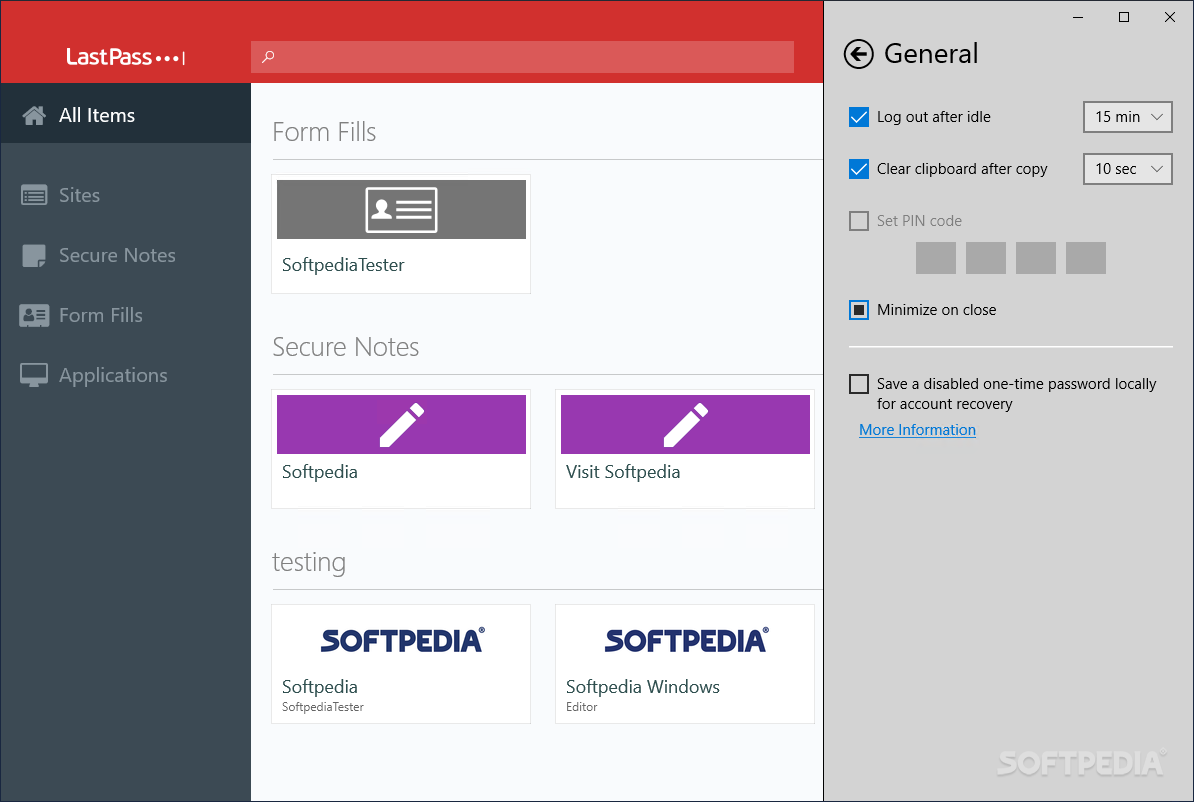Open Softpedia Windows site entry
The width and height of the screenshot is (1194, 802).
[x=643, y=687]
